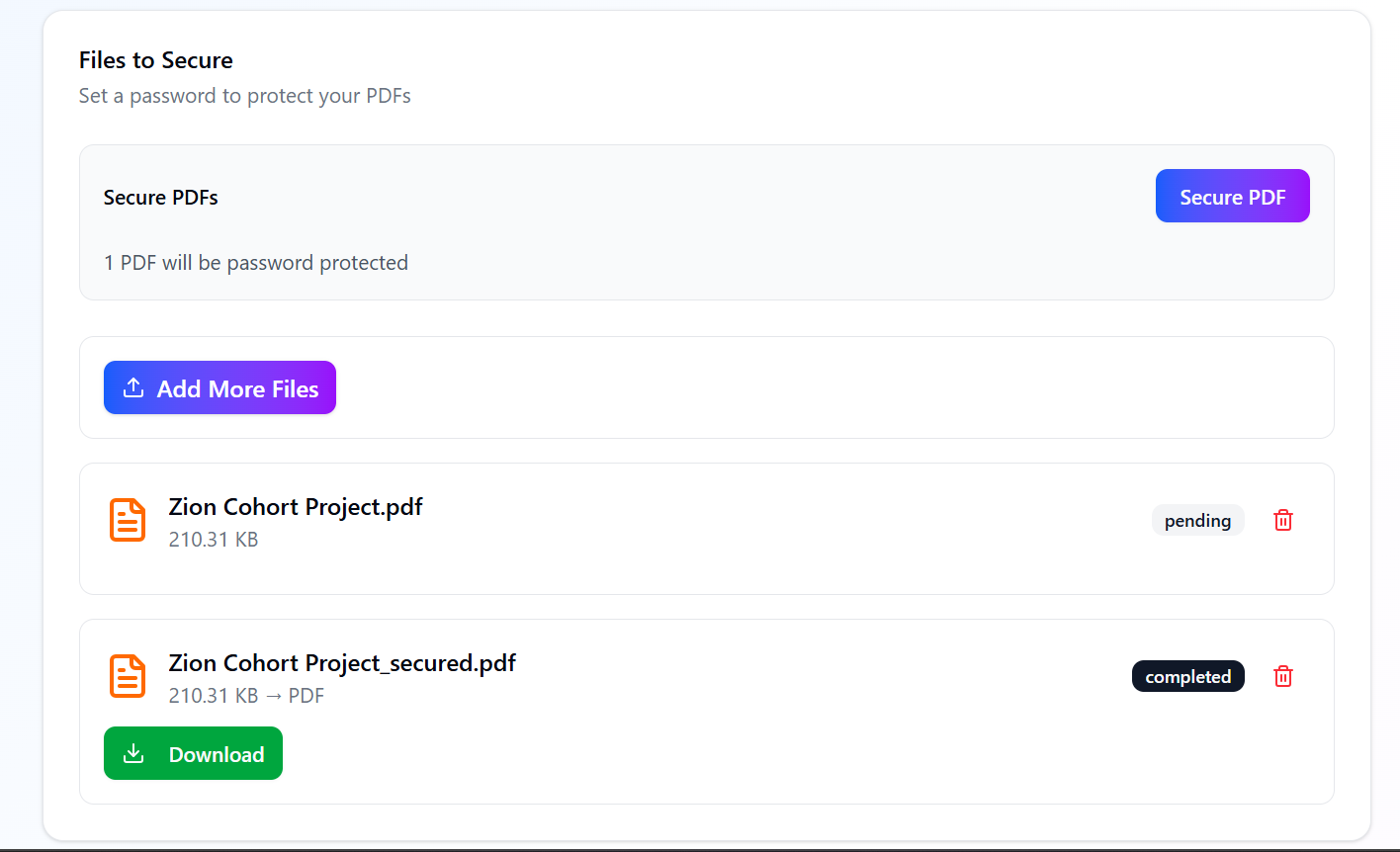Viewport: 1400px width, 852px height.
Task: Click the Download text label
Action: point(217,755)
